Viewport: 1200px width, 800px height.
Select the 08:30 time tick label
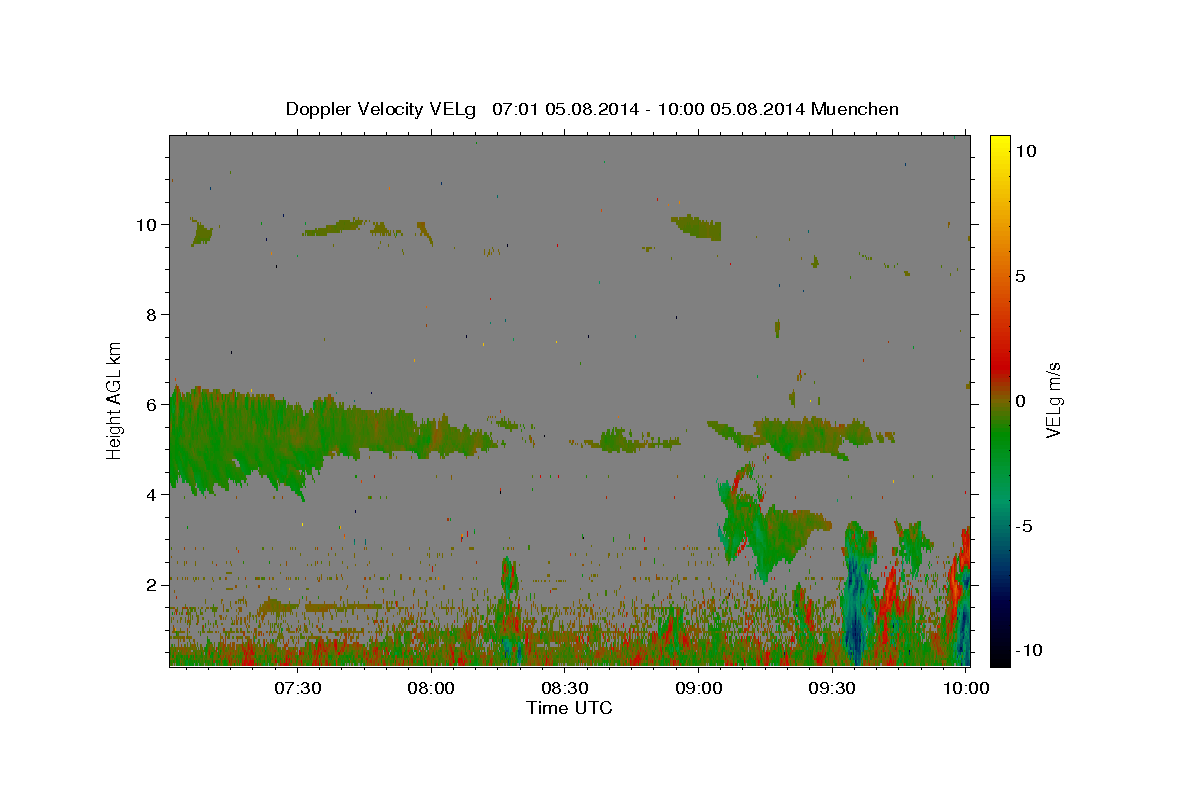point(564,688)
